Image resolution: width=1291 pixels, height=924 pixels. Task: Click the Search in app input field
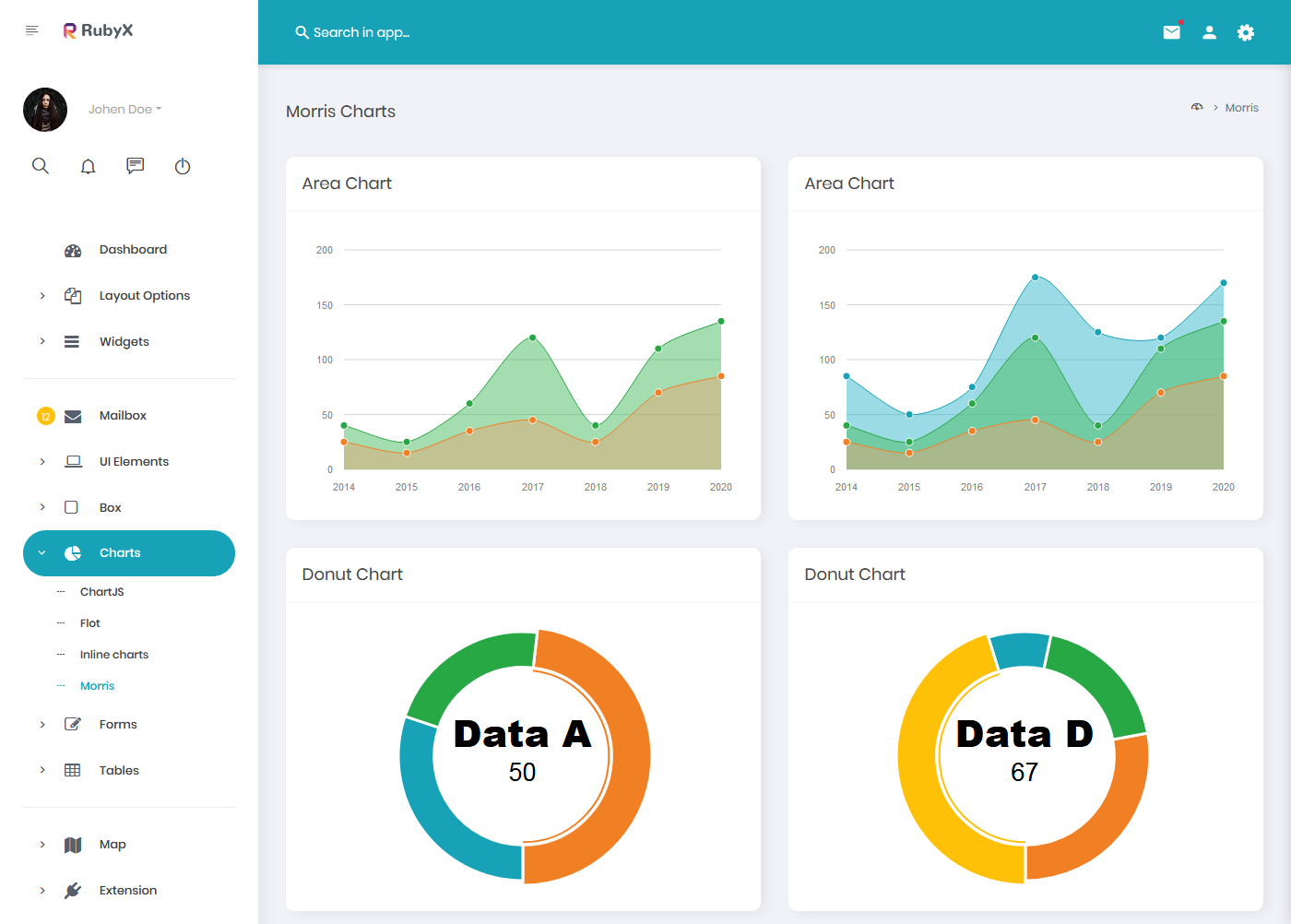(361, 31)
